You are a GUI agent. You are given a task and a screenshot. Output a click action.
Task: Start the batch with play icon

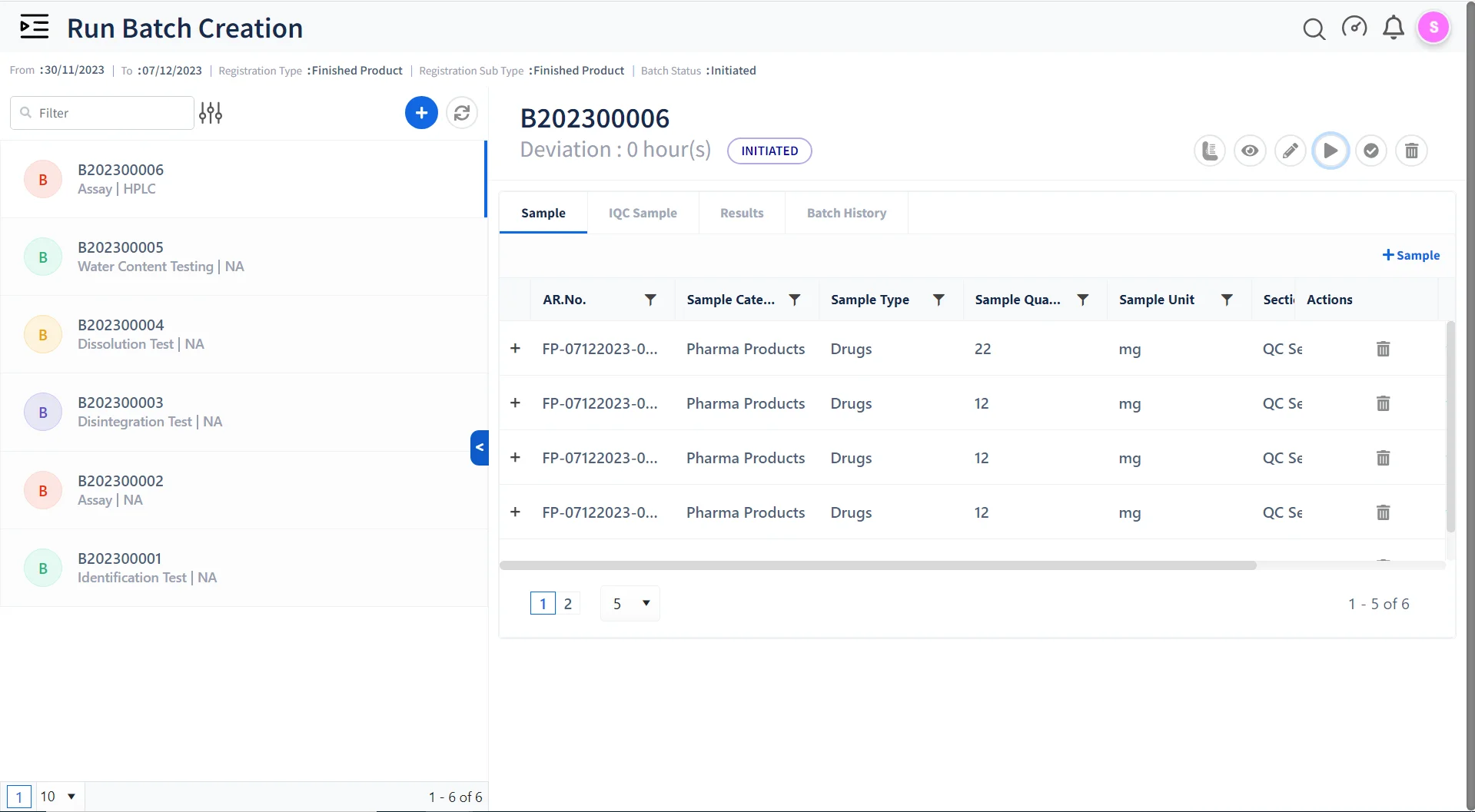point(1330,151)
